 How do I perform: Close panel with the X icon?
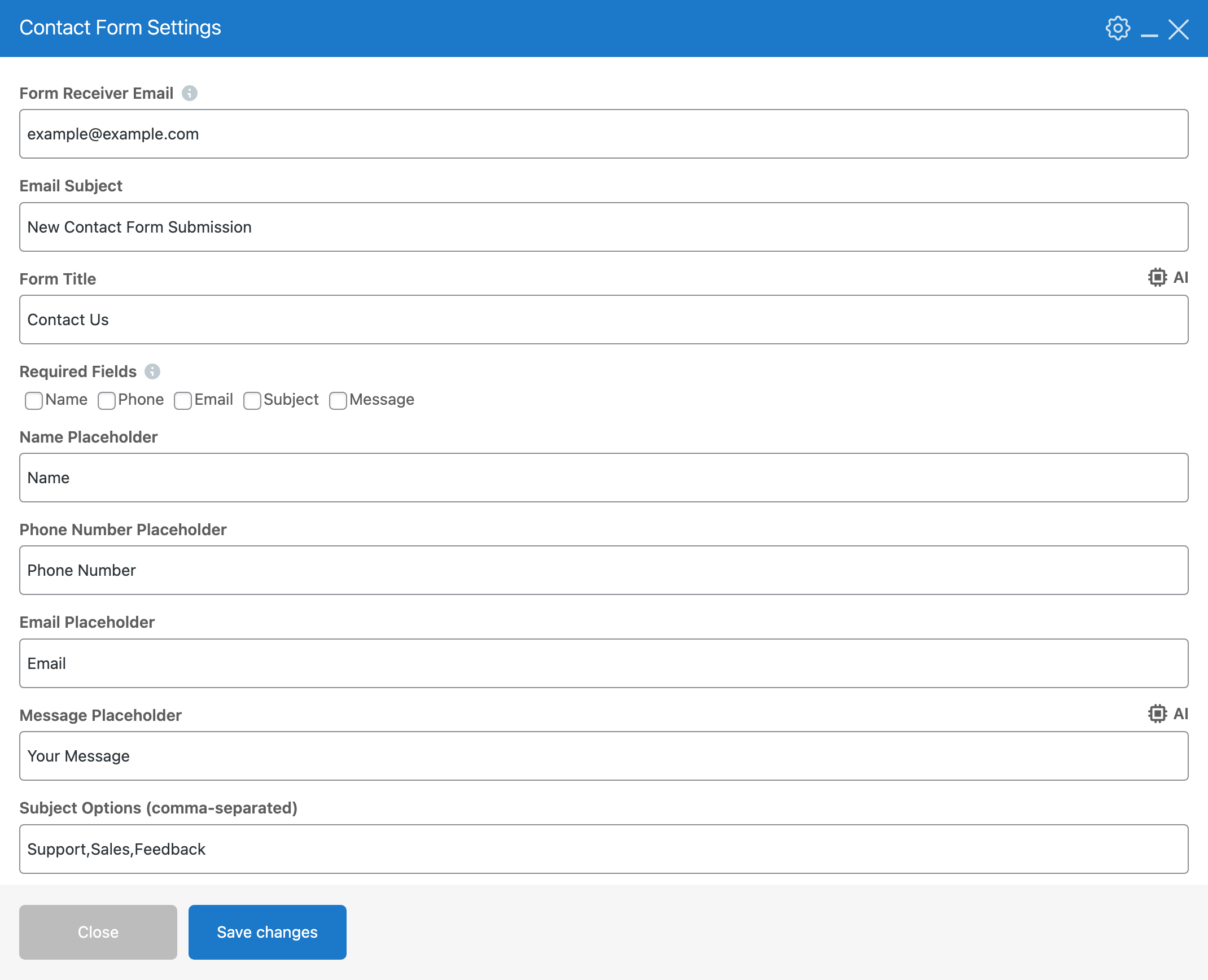[1179, 29]
